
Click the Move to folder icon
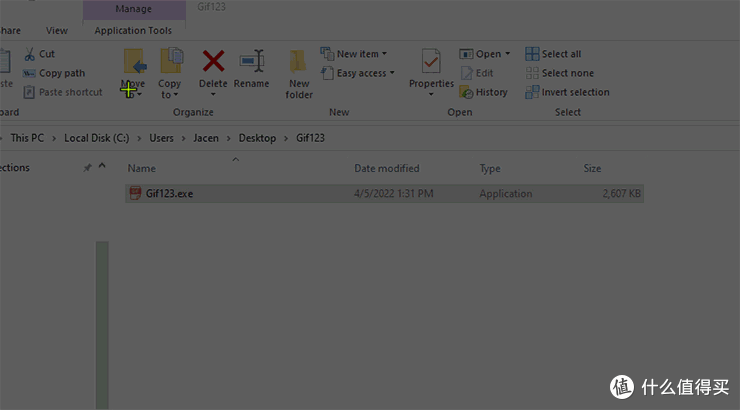click(135, 61)
